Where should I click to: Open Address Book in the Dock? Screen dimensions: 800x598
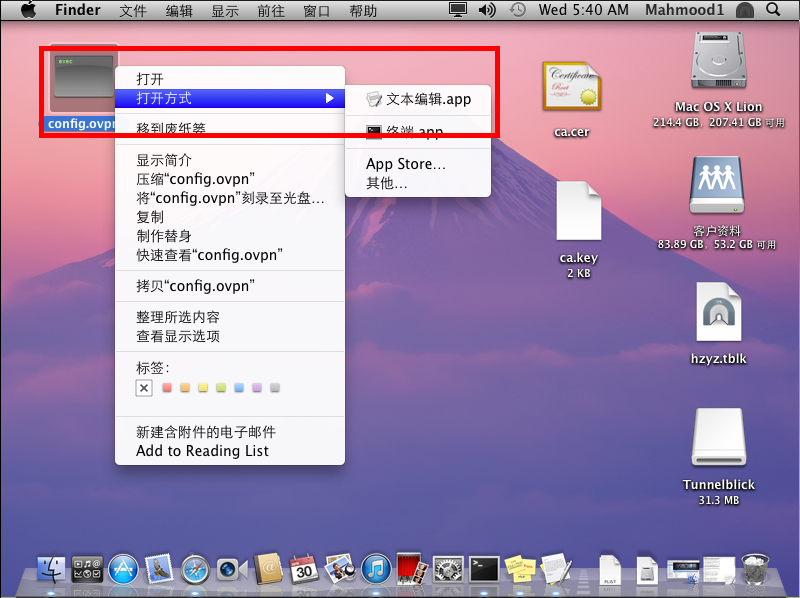tap(268, 569)
